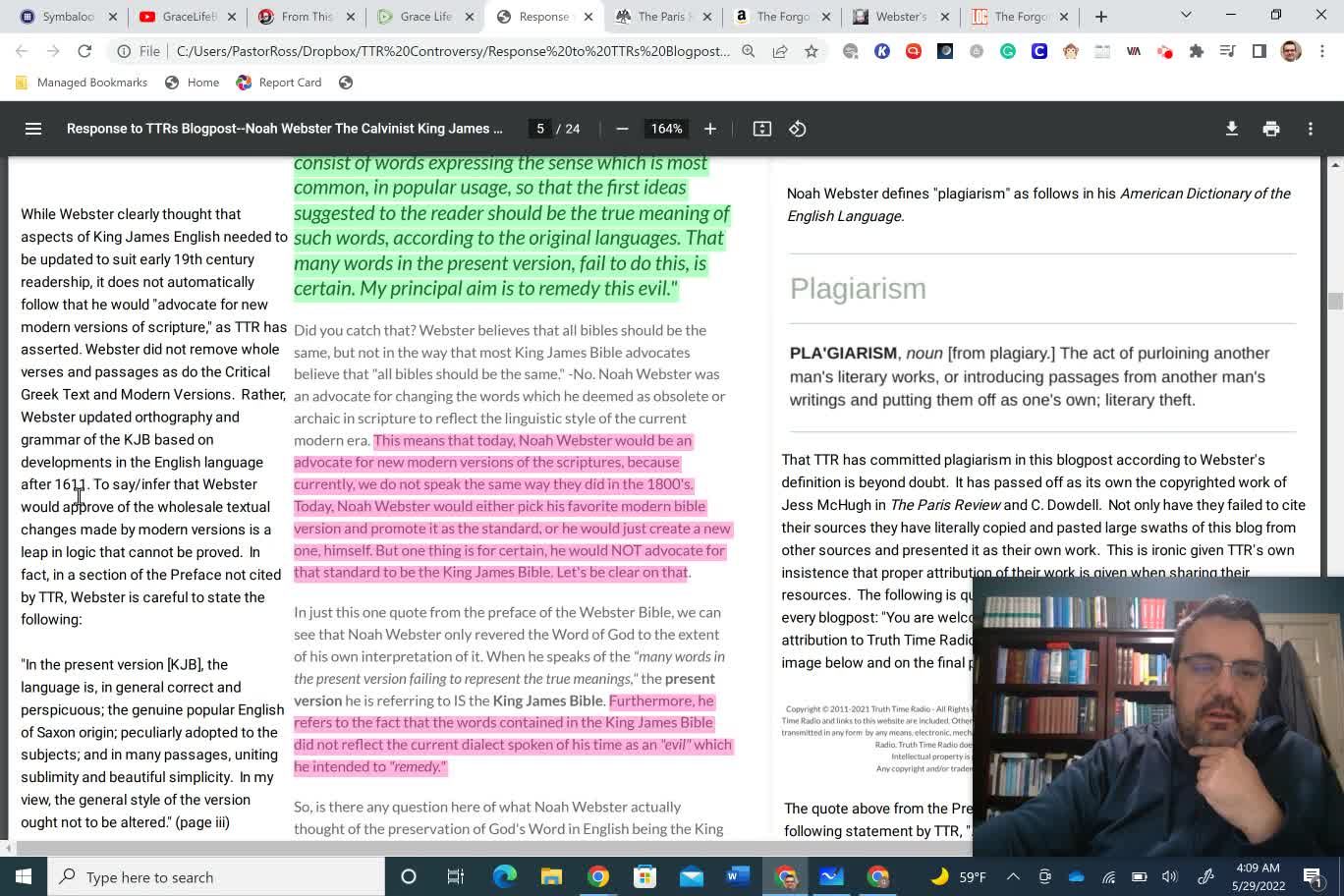Print the PDF document
Viewport: 1344px width, 896px height.
1271,129
